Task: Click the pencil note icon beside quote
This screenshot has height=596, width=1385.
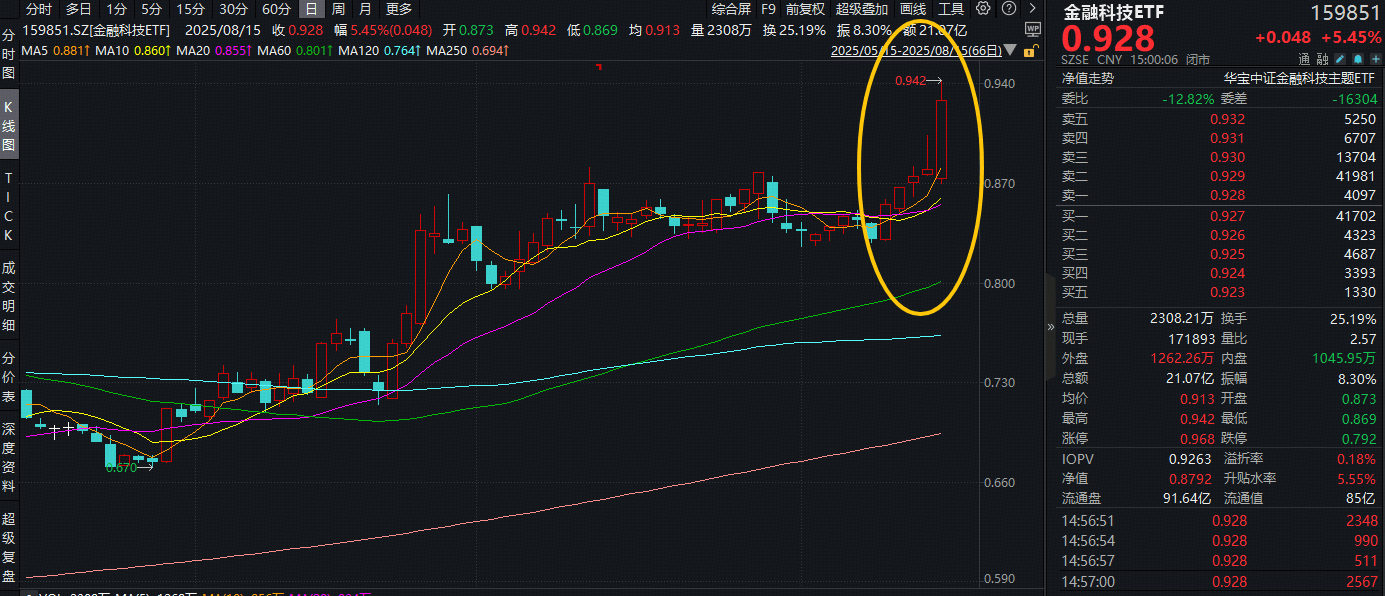Action: pyautogui.click(x=1340, y=59)
